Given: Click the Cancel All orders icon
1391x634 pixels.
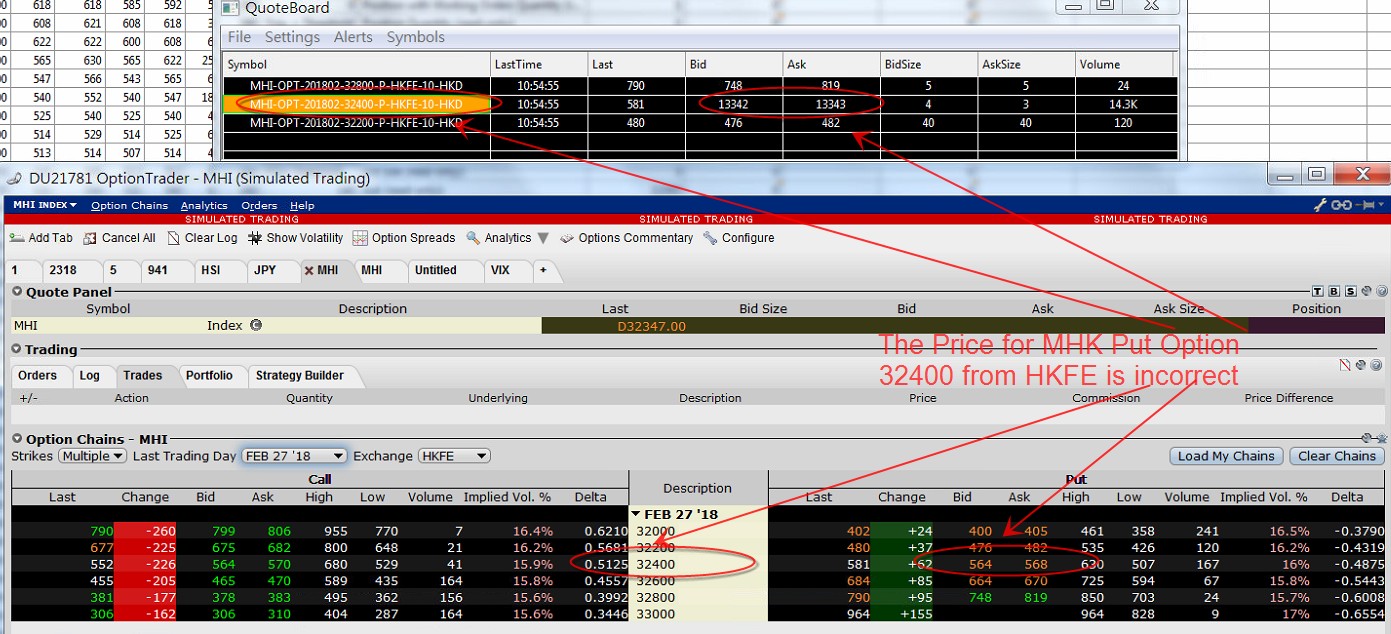Looking at the screenshot, I should tap(90, 238).
